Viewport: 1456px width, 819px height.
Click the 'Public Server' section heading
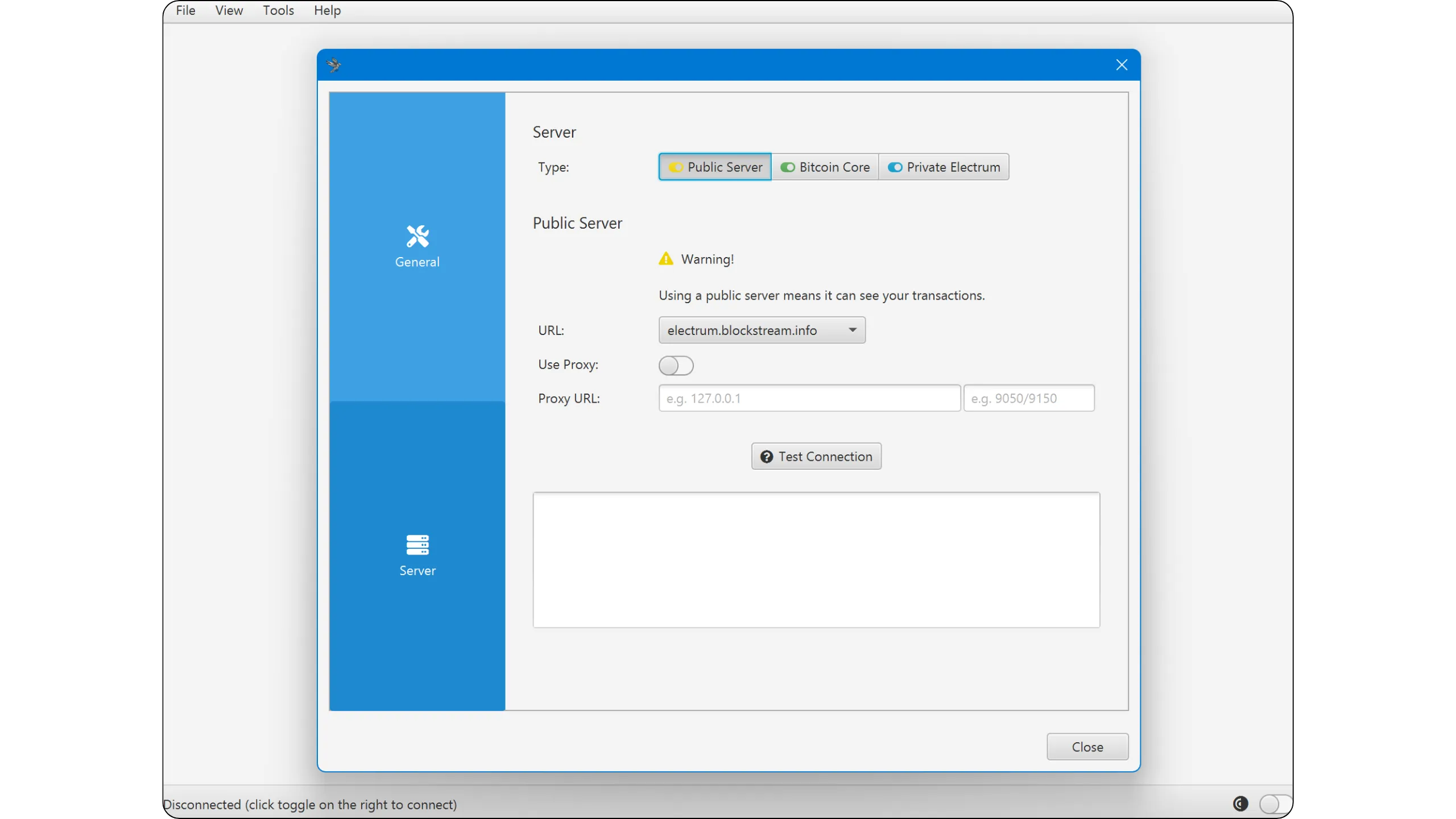tap(577, 223)
